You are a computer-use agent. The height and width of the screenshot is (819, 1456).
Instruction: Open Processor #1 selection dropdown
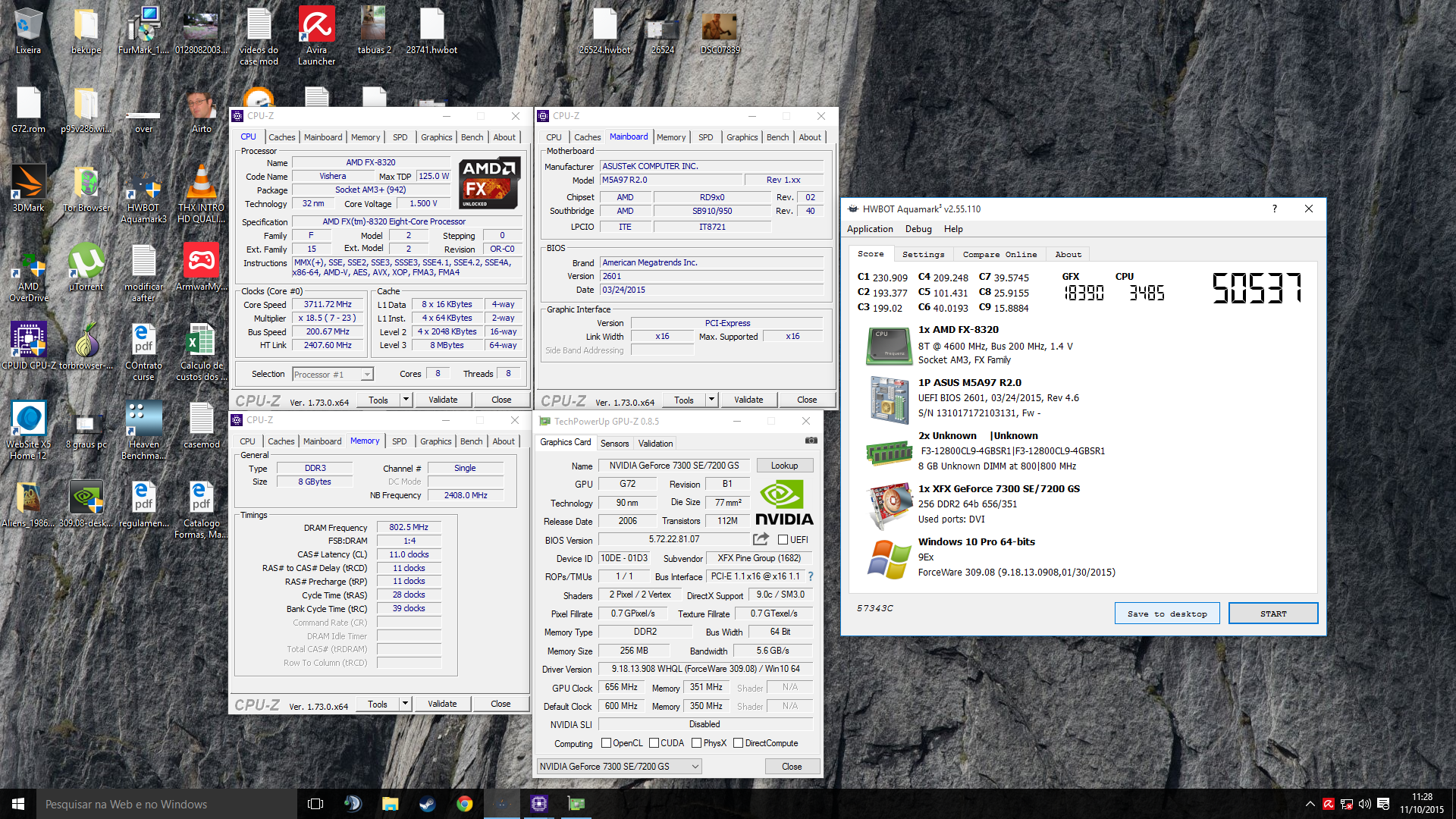click(333, 374)
